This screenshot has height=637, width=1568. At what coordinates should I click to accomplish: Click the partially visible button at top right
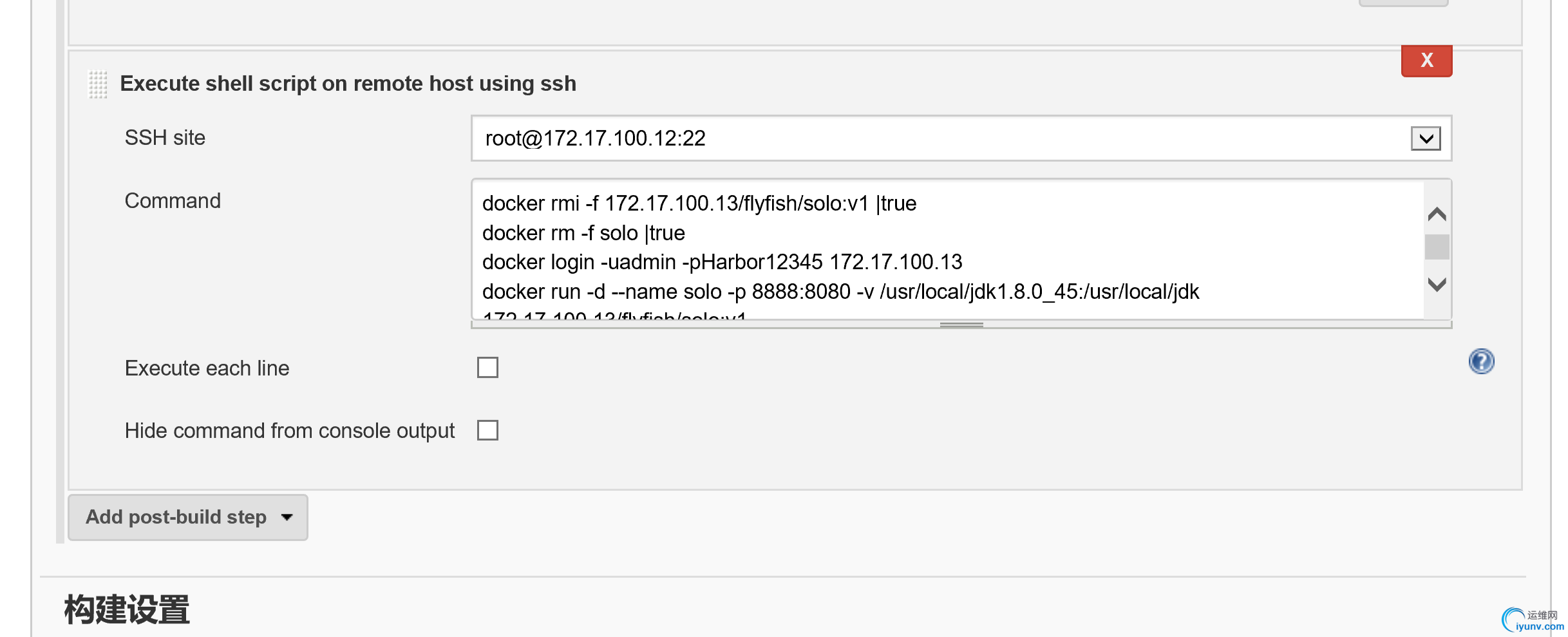pos(1403,3)
